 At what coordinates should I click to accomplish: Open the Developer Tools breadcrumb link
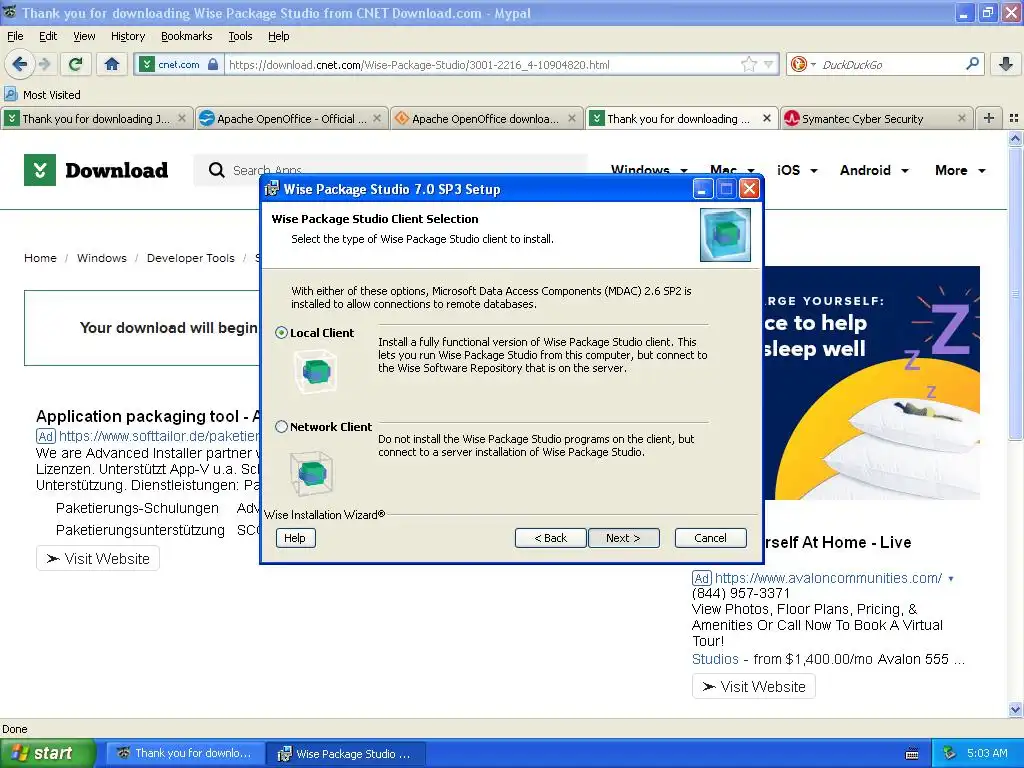190,258
